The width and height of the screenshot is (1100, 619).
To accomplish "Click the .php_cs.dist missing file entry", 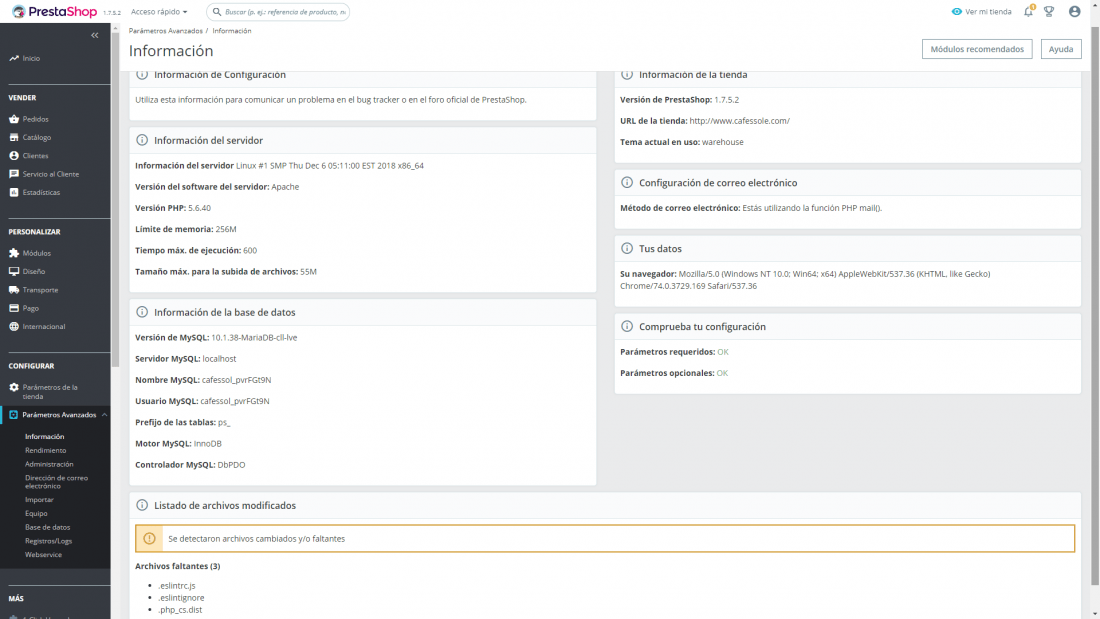I will tap(180, 610).
